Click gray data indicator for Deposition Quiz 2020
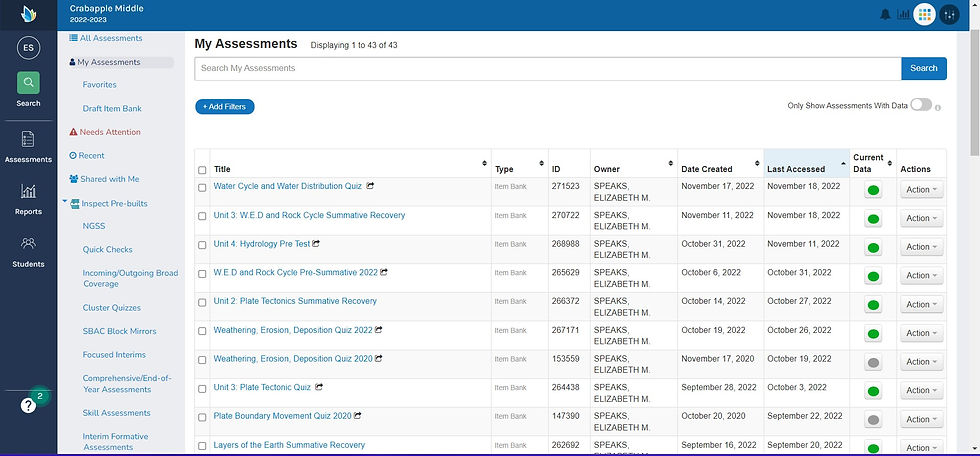Screen dimensions: 980x456 [873, 362]
